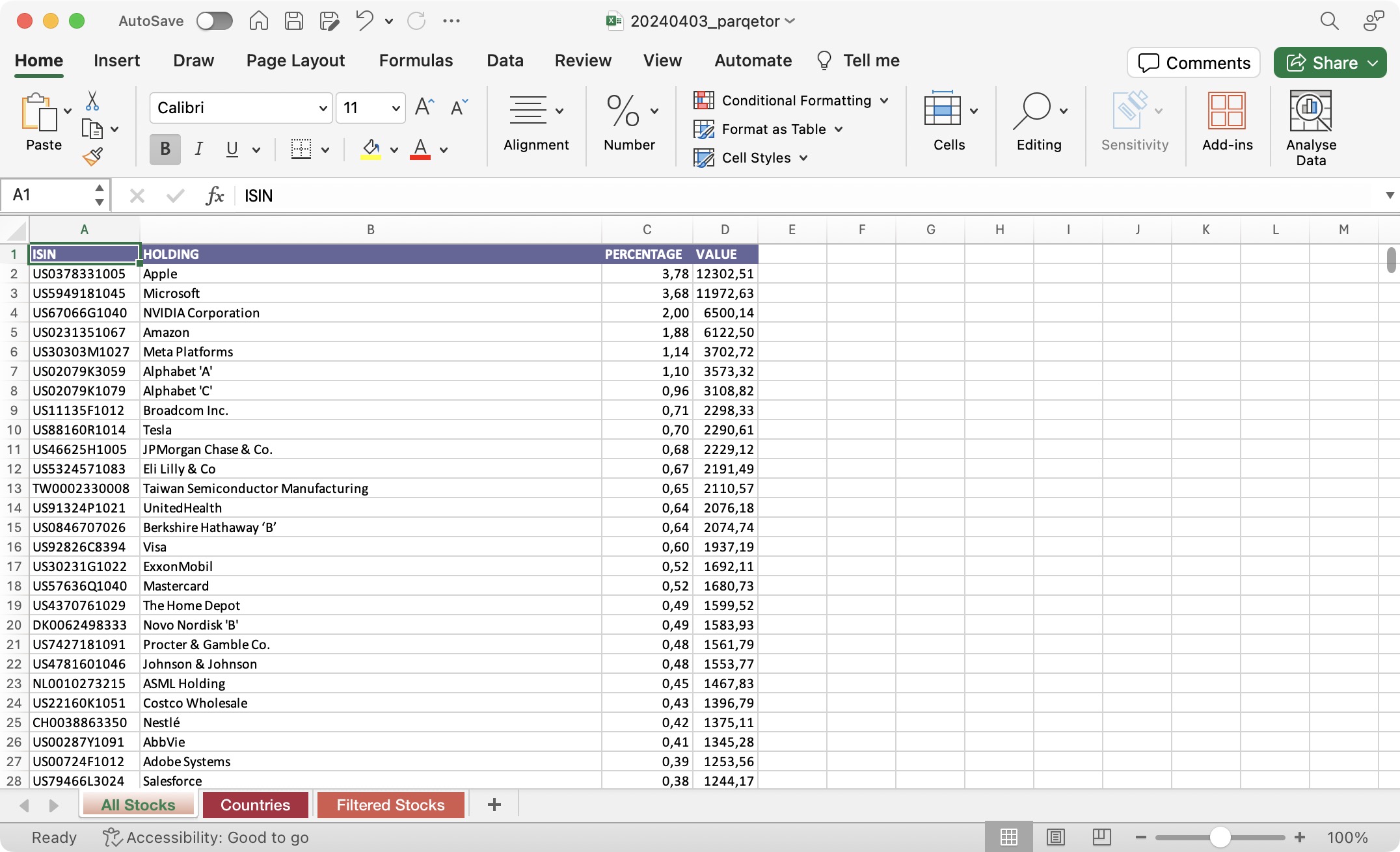Click the Undo arrow icon
The width and height of the screenshot is (1400, 852).
coord(364,21)
